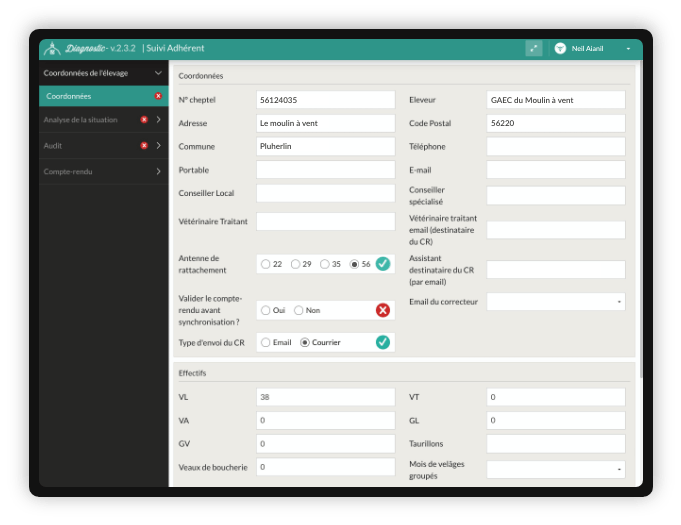Choose Oui for validating the compte-rendu

266,310
